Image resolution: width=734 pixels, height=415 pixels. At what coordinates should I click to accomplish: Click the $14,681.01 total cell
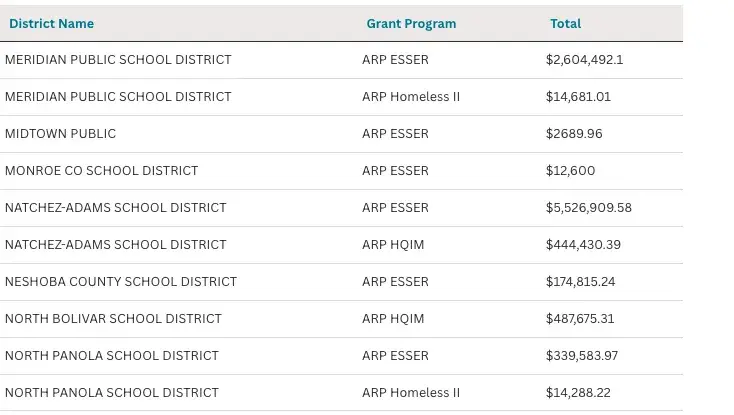coord(578,97)
